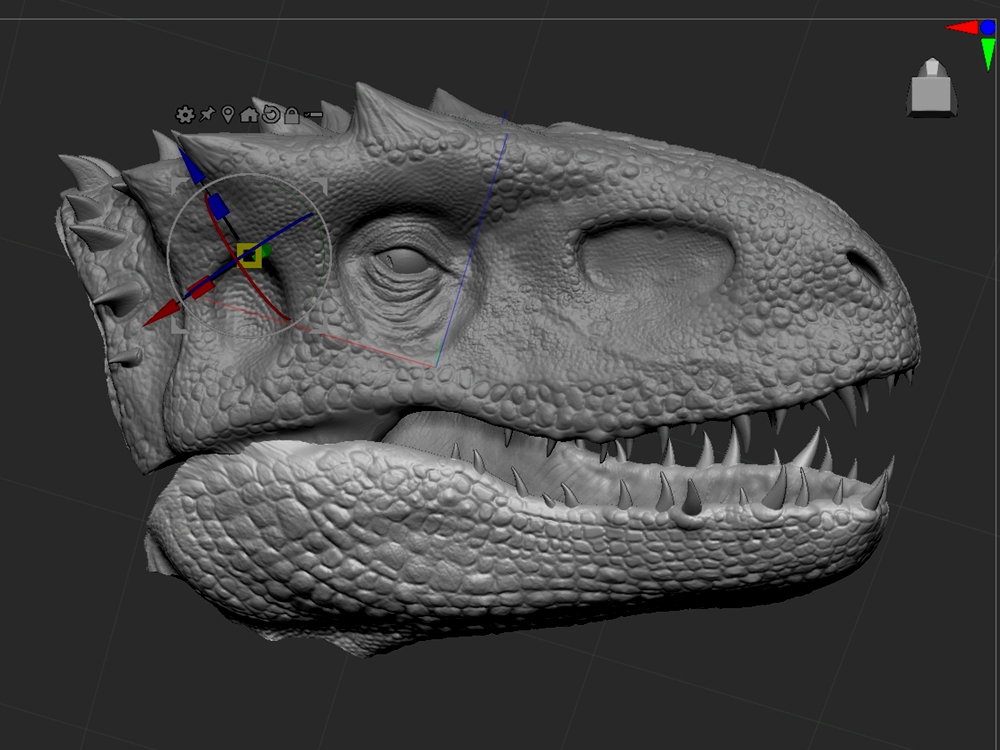
Task: Click the camera view head thumbnail
Action: click(x=932, y=88)
